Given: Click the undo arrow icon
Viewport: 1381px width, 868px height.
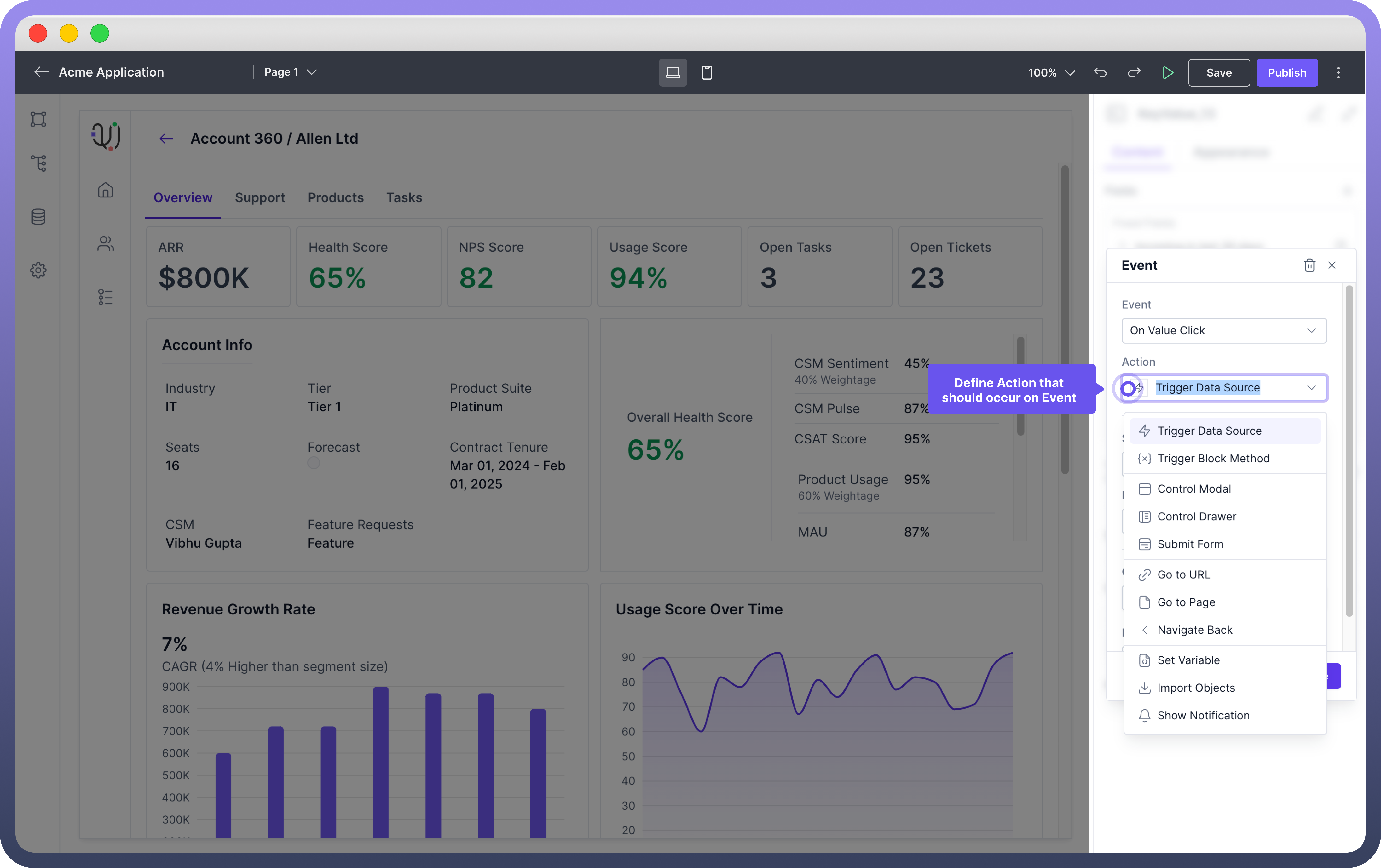Looking at the screenshot, I should coord(1100,73).
